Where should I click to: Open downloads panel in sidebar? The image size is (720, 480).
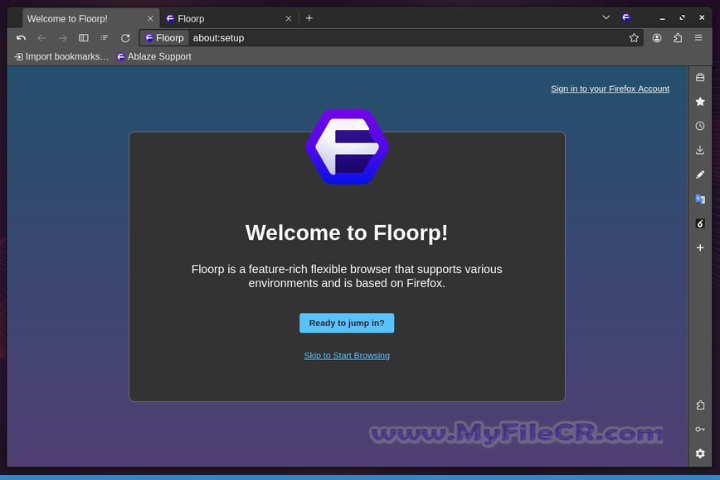point(700,150)
